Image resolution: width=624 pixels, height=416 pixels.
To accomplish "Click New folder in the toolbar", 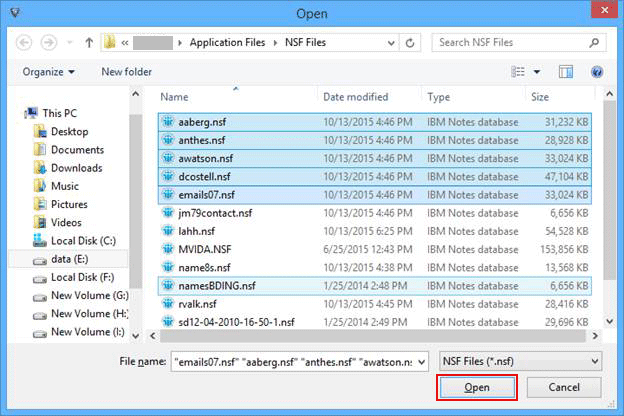I will point(126,72).
